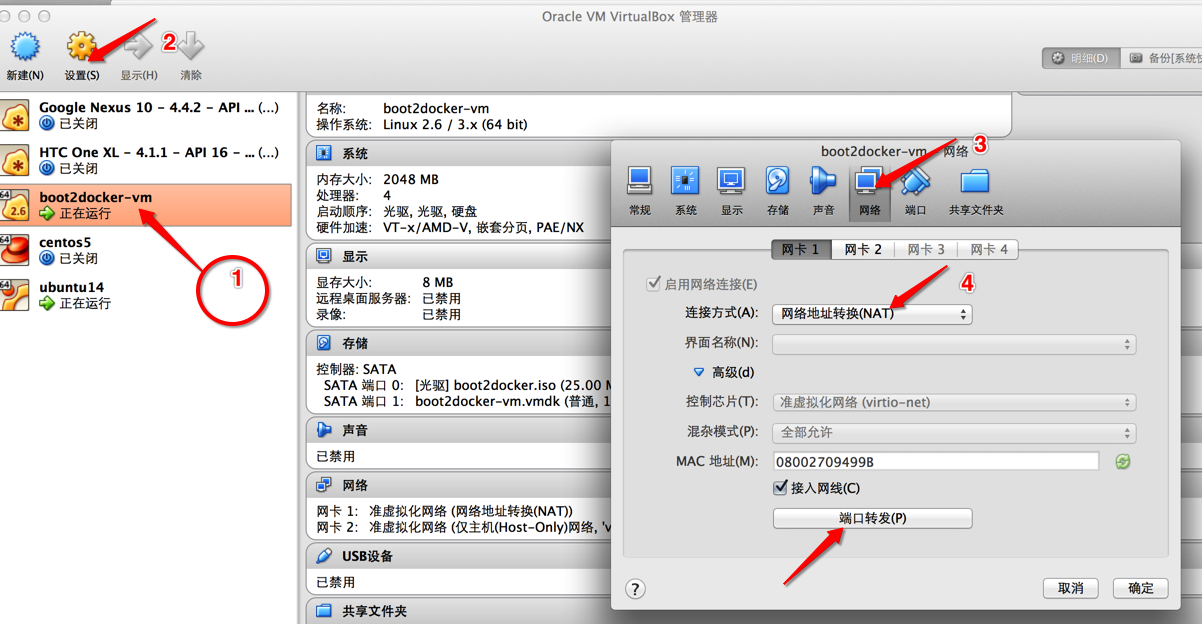Click the 显示(H) show arrow icon
The height and width of the screenshot is (624, 1202).
[x=138, y=47]
